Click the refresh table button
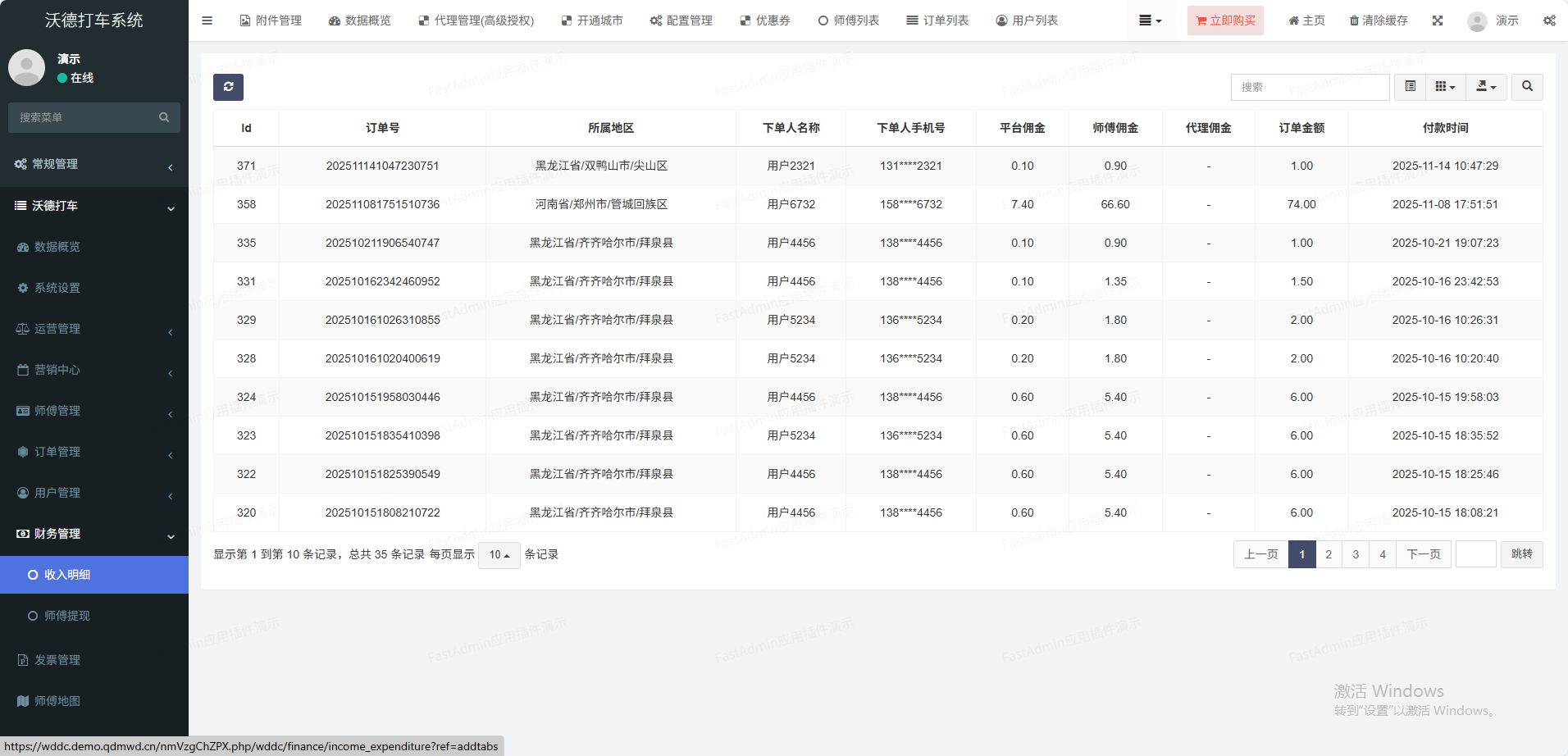This screenshot has width=1568, height=756. point(228,87)
